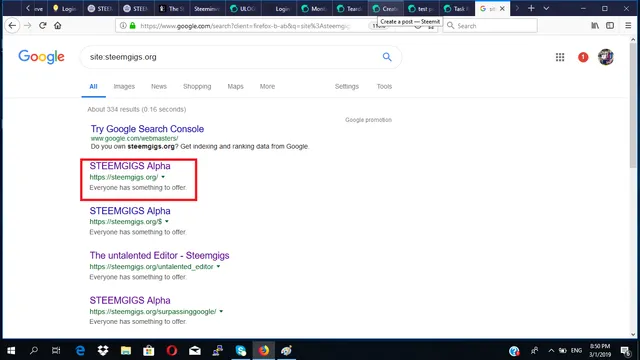
Task: Open the Google apps grid
Action: pyautogui.click(x=560, y=57)
